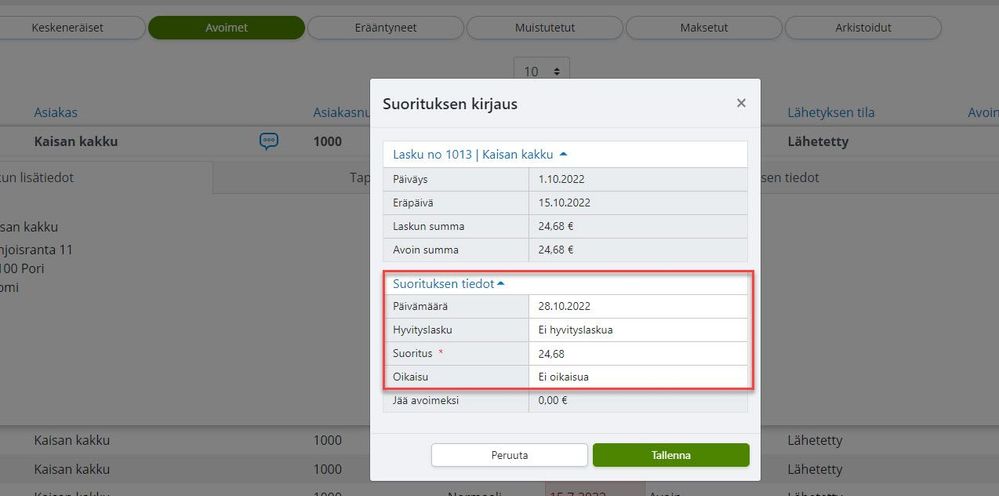The width and height of the screenshot is (999, 496).
Task: Open the Erääntyneet tab
Action: pos(385,28)
